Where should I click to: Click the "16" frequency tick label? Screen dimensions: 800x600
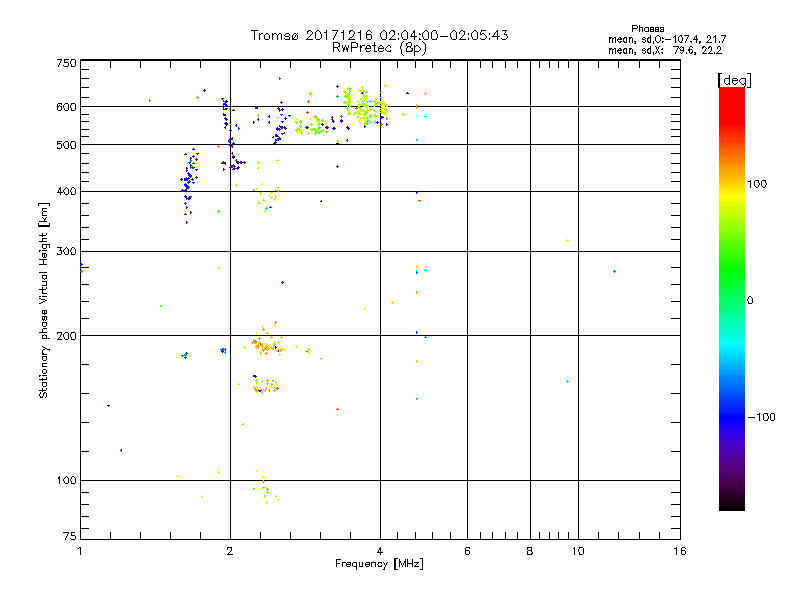click(680, 551)
